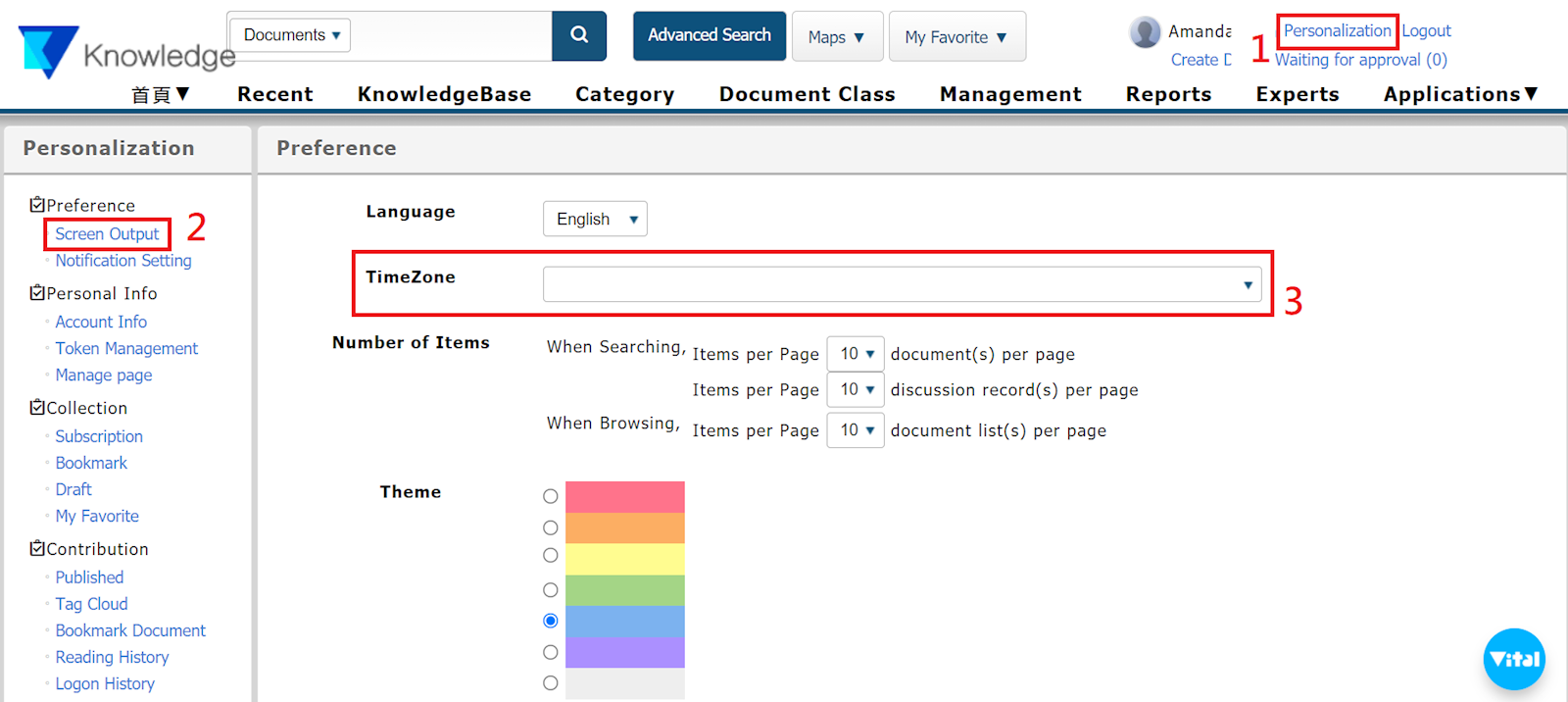Viewport: 1568px width, 702px height.
Task: Select the green theme radio button
Action: click(551, 590)
